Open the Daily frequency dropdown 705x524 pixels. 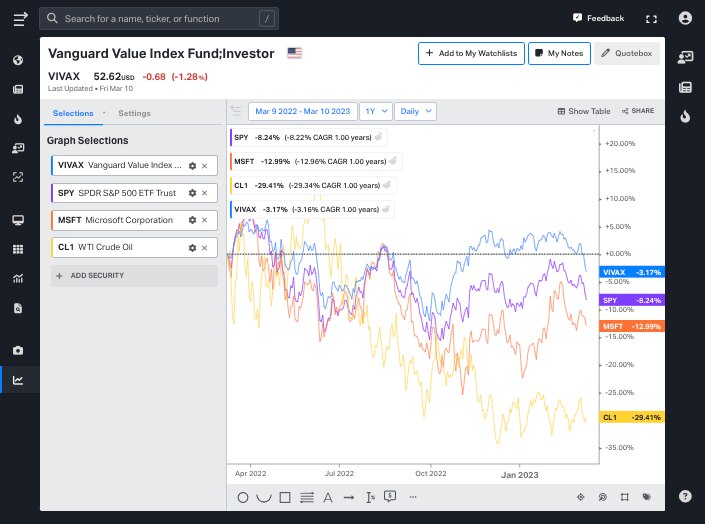pyautogui.click(x=415, y=111)
